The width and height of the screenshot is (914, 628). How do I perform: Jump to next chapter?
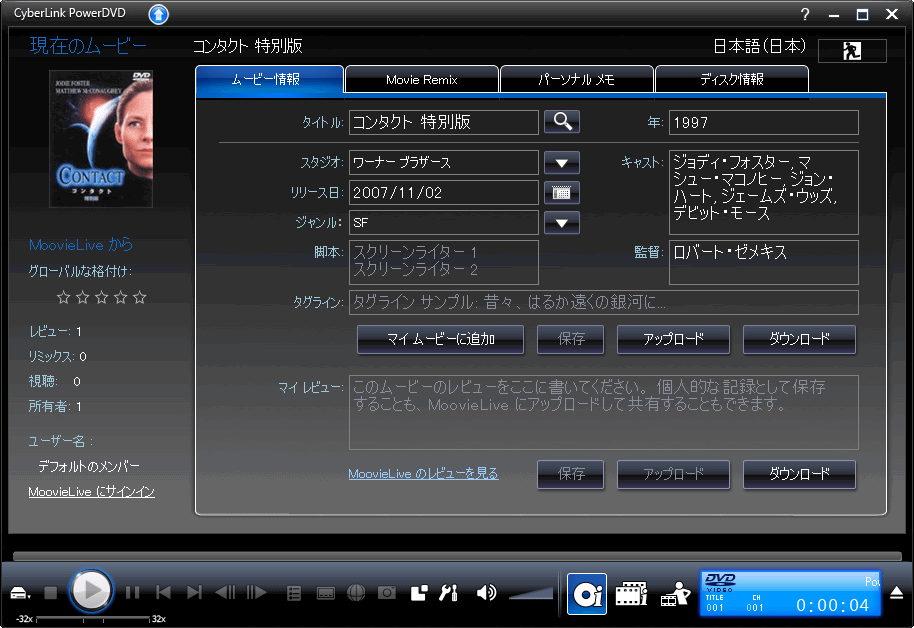[194, 593]
